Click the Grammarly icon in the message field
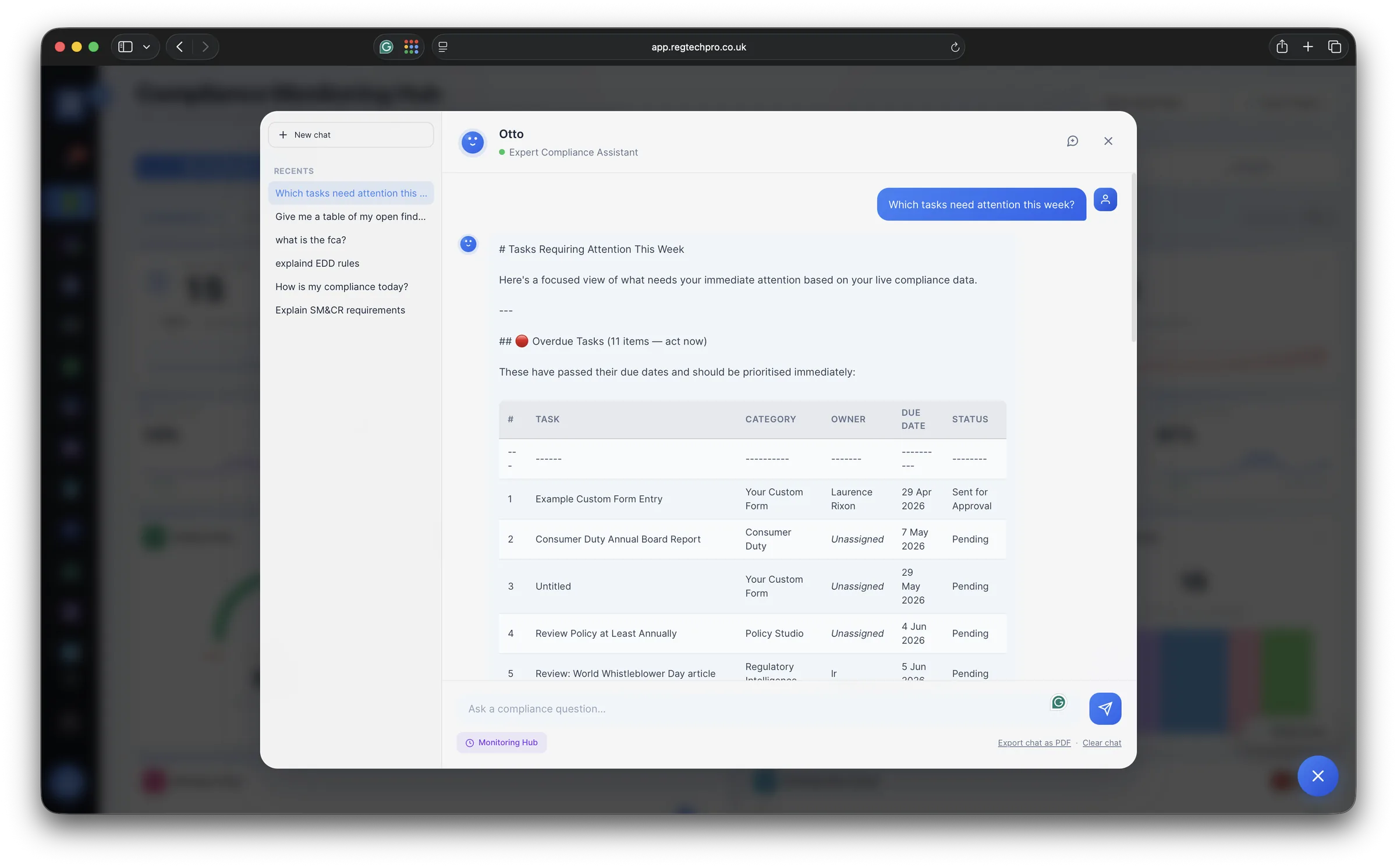The width and height of the screenshot is (1397, 868). click(x=1058, y=703)
